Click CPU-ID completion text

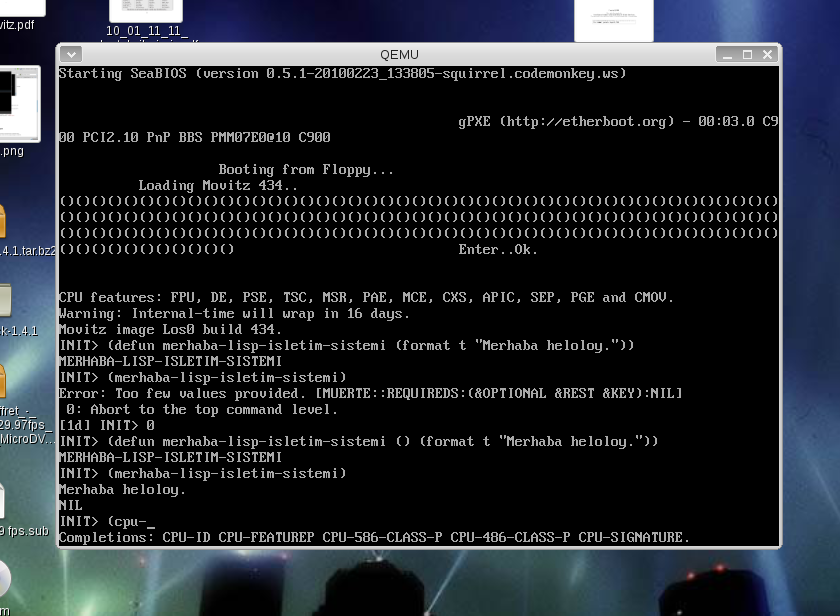tap(186, 537)
